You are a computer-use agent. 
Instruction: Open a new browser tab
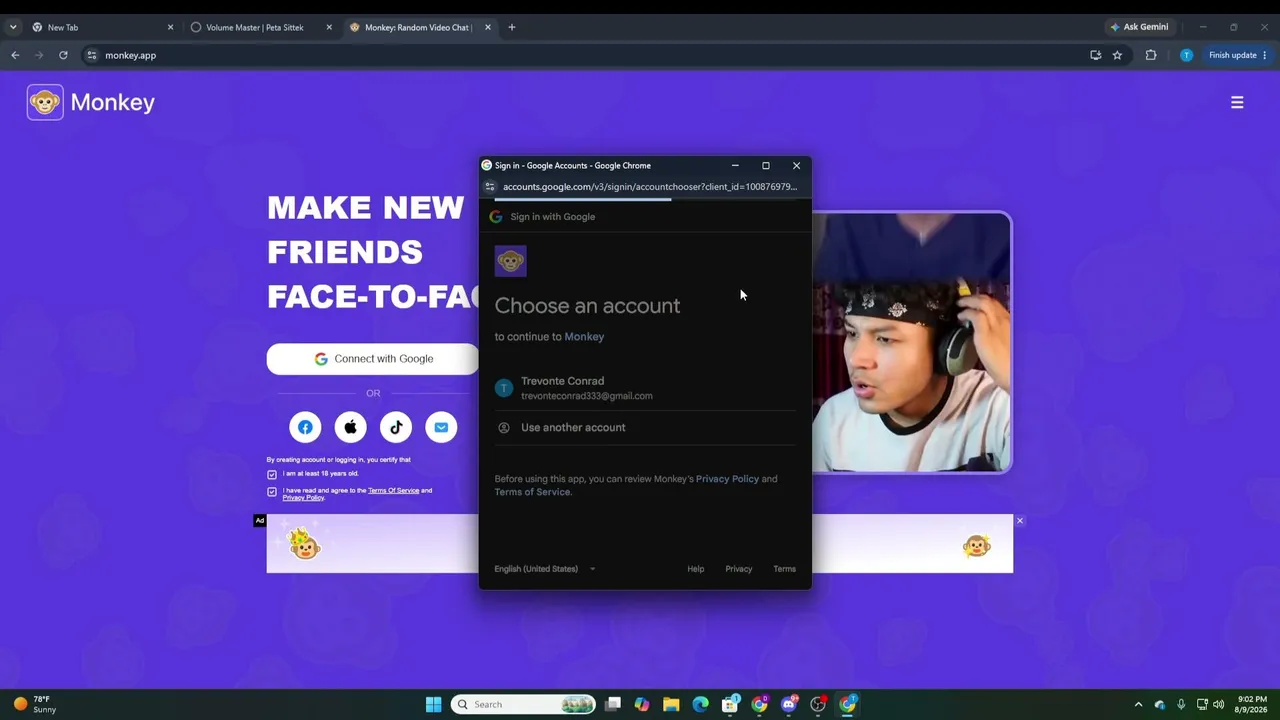point(512,27)
